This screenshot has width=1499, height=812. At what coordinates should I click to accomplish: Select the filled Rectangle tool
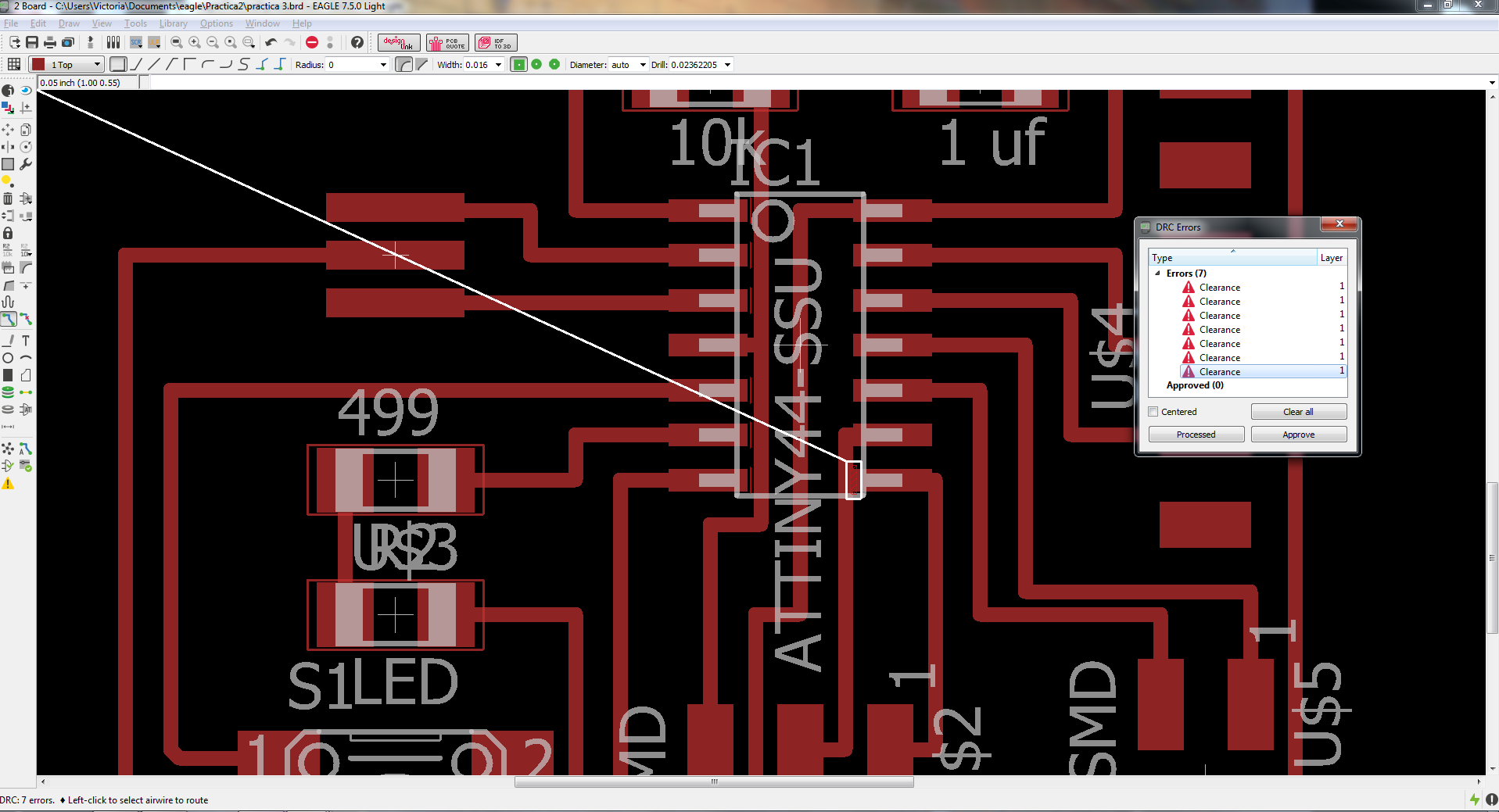(x=8, y=375)
